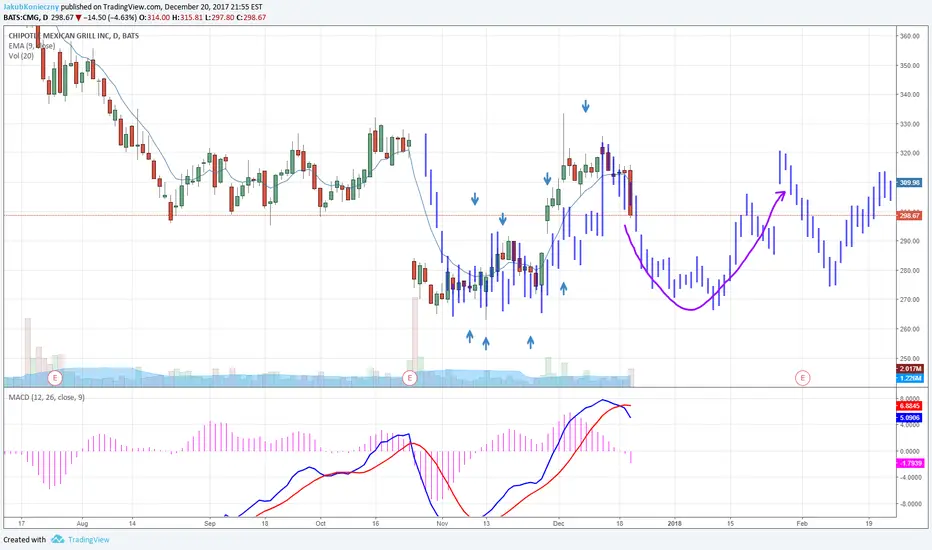
Task: Click the red down-triangle price change icon
Action: coord(78,18)
